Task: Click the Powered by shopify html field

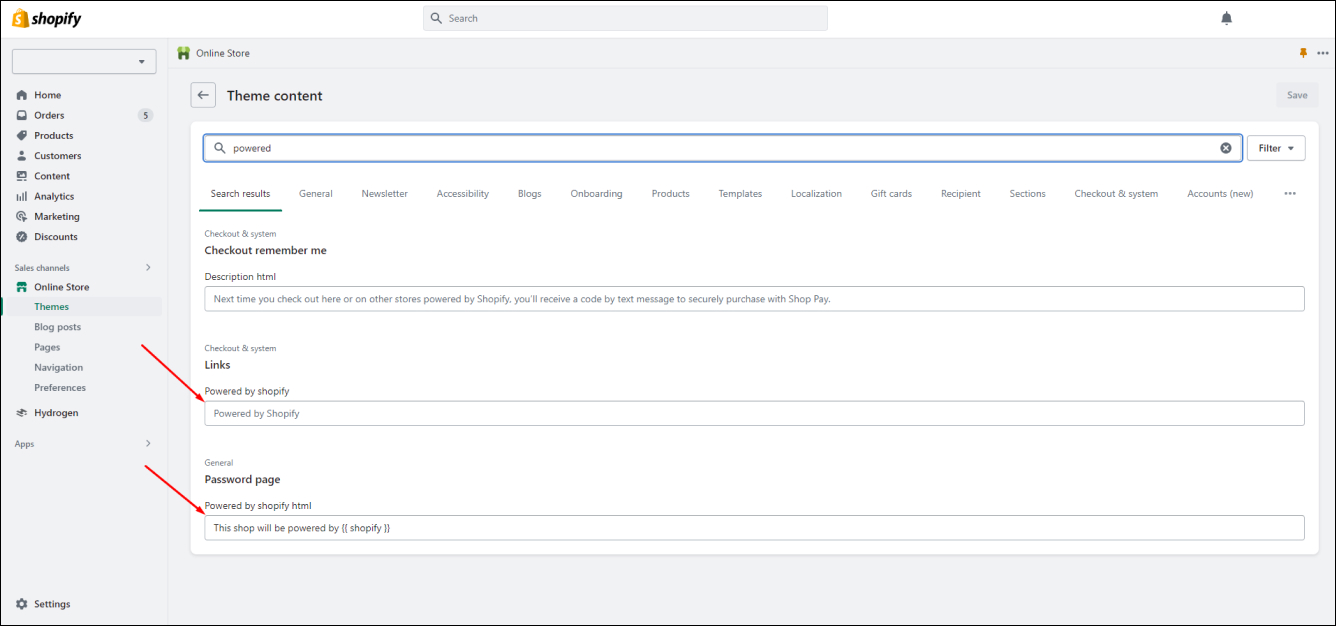Action: click(754, 527)
